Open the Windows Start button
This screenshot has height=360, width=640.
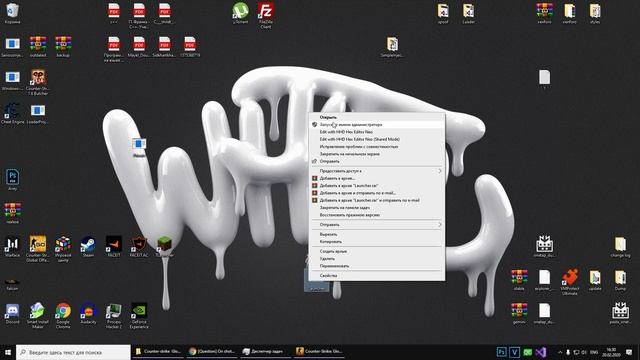click(x=8, y=352)
